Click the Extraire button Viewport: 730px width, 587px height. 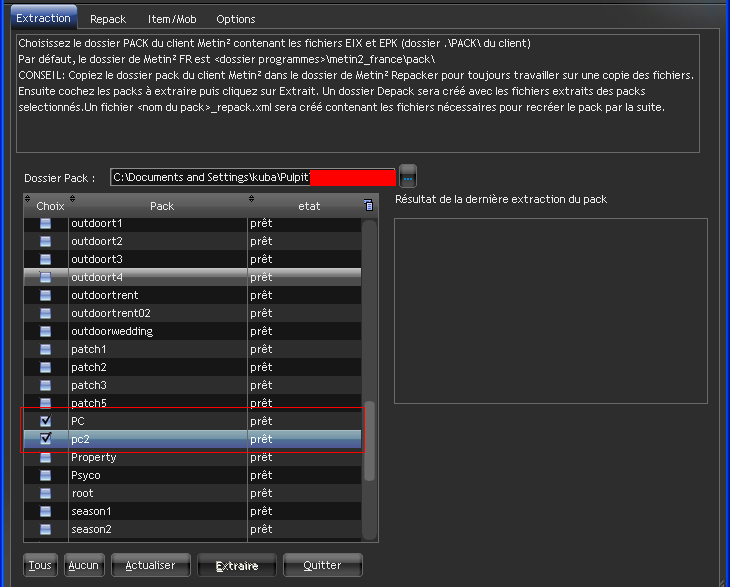237,566
